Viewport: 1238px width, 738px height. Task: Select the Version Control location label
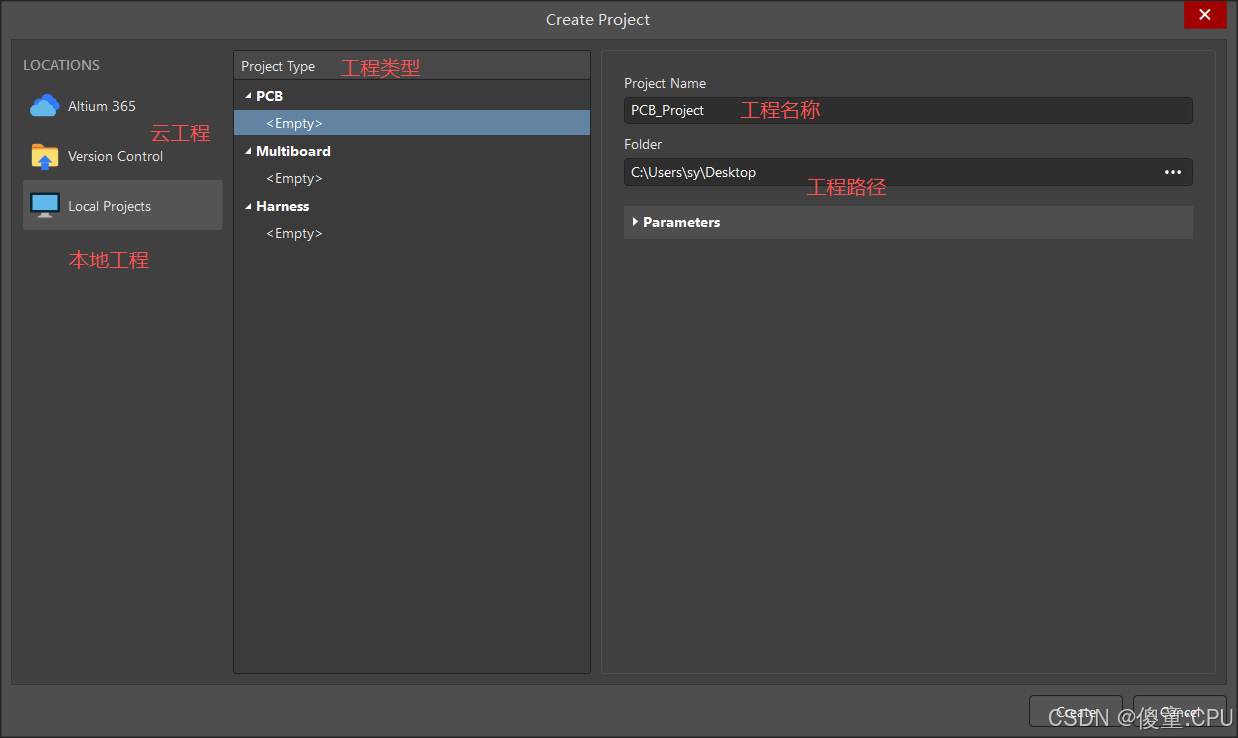(115, 156)
